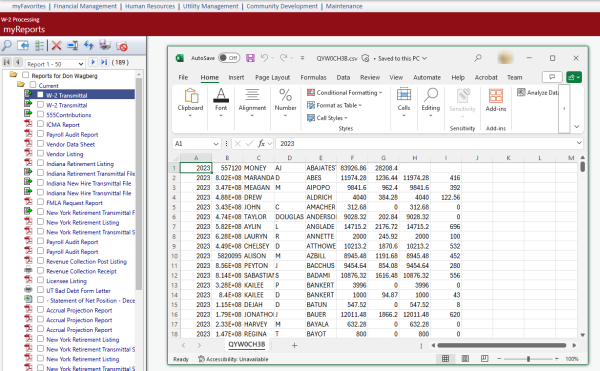Check the ICMA Report checkbox
The height and width of the screenshot is (371, 600).
coord(40,124)
